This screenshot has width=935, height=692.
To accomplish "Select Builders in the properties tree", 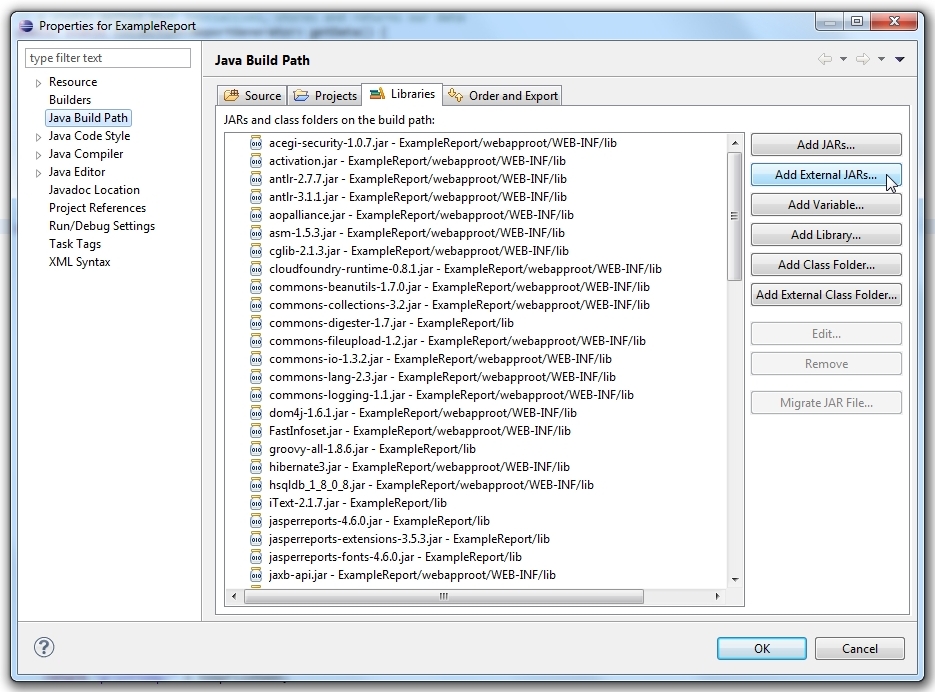I will coord(70,100).
